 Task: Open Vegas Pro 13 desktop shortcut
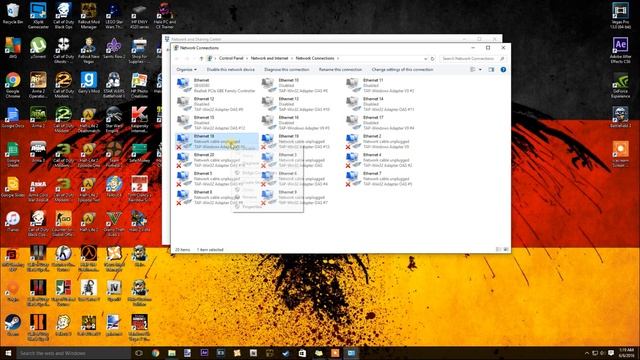[620, 16]
